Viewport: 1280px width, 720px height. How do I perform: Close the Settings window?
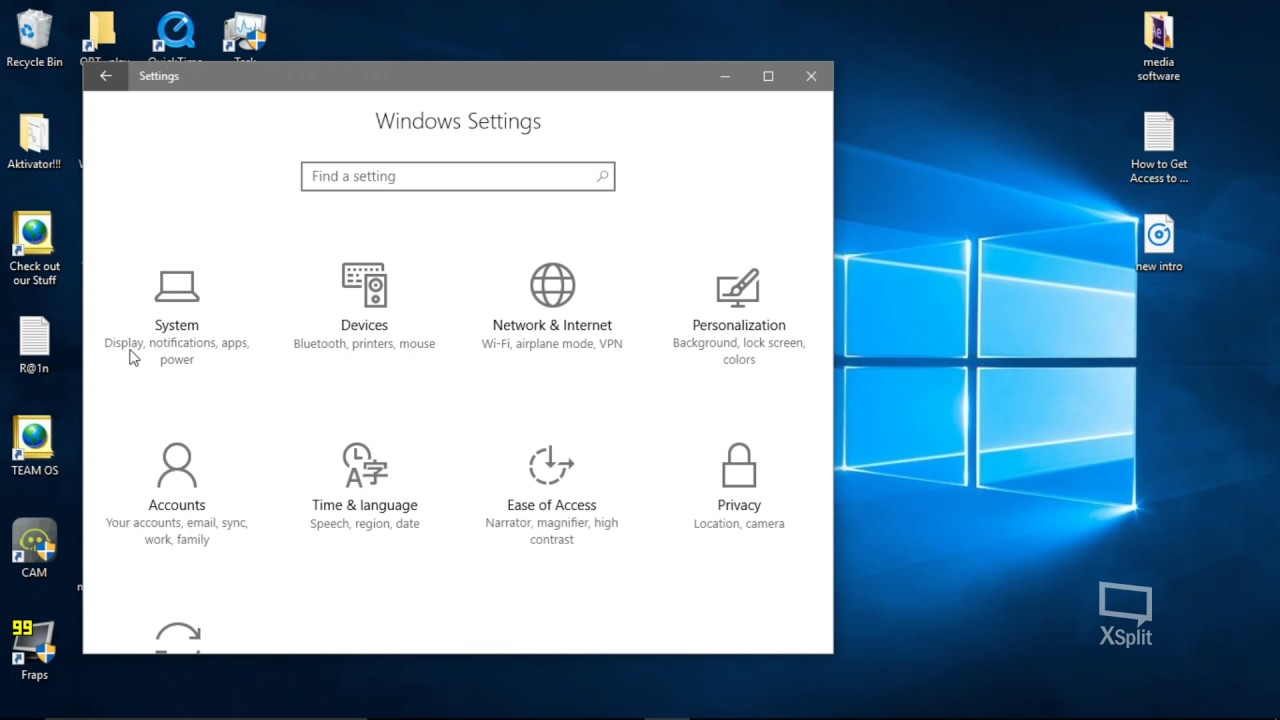tap(811, 76)
